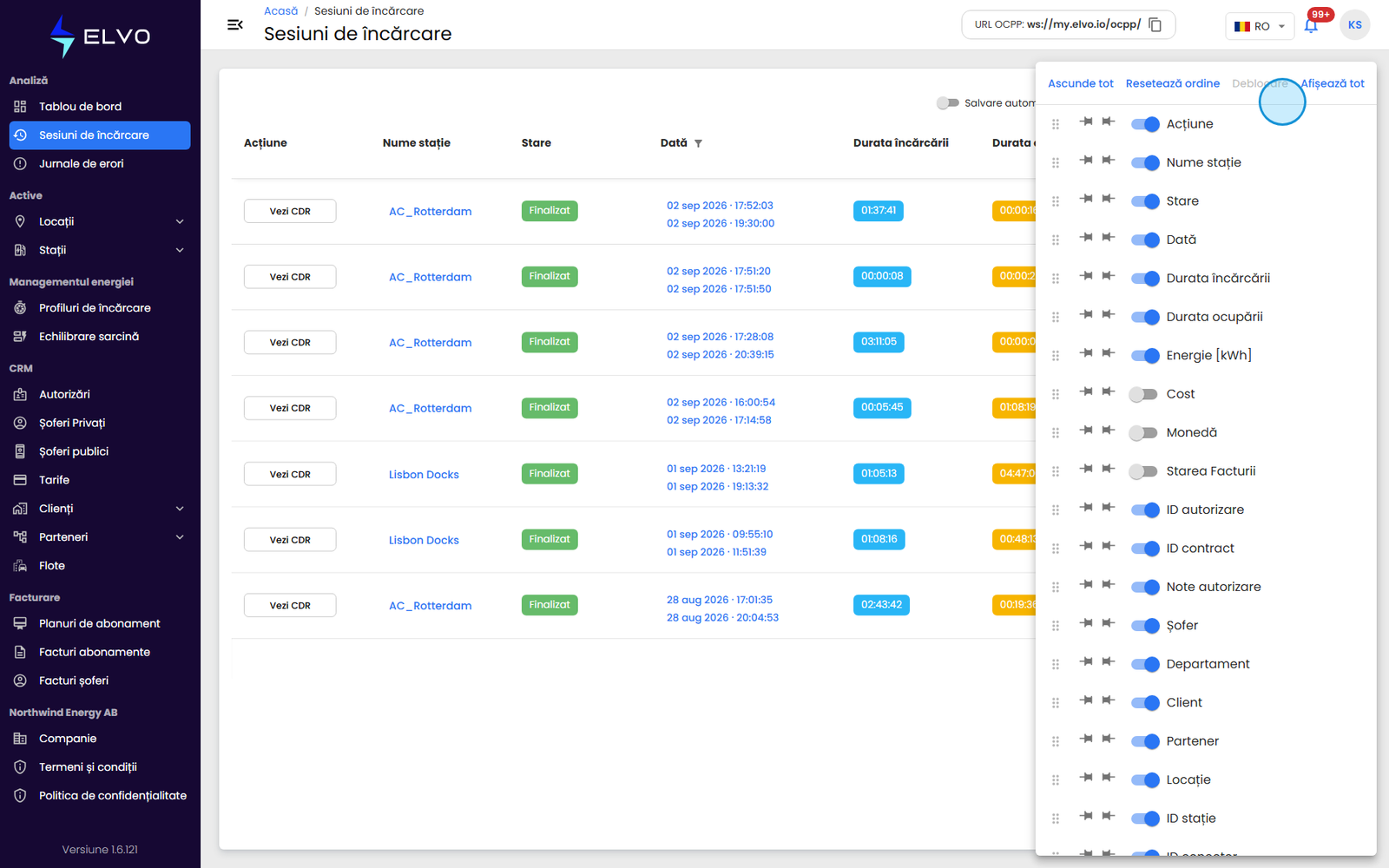Copy the OCPP URL with the copy icon
The image size is (1389, 868).
tap(1155, 24)
